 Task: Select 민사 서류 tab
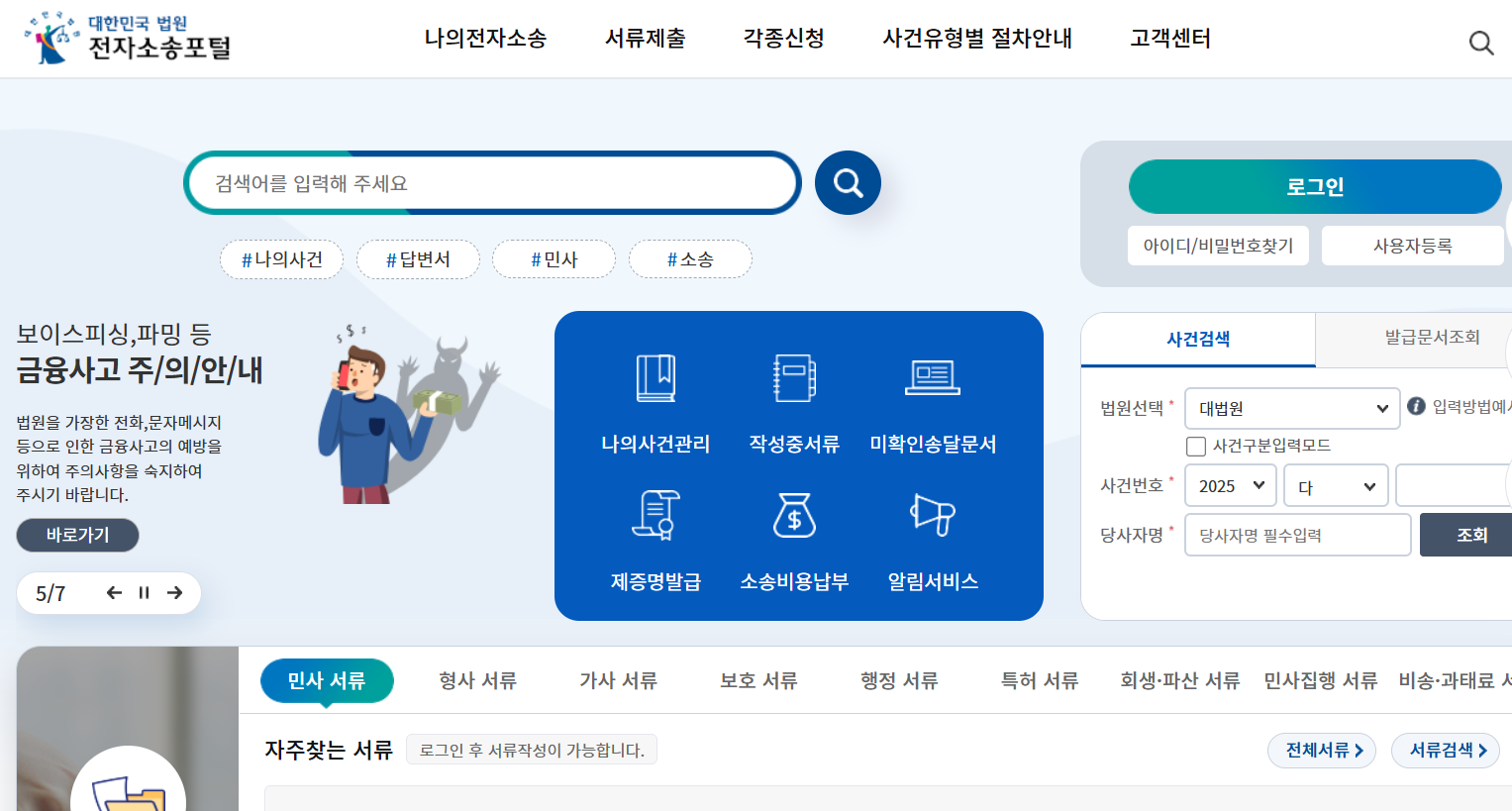[327, 681]
